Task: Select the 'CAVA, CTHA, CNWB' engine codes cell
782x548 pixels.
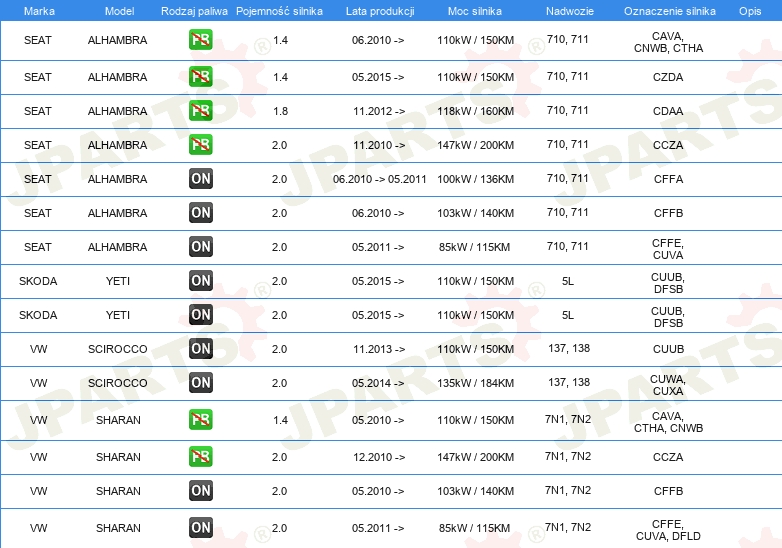Action: pos(668,422)
